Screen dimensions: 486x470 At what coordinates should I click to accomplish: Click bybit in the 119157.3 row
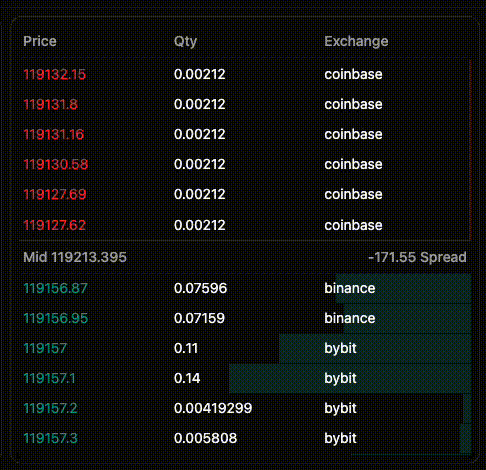[340, 438]
